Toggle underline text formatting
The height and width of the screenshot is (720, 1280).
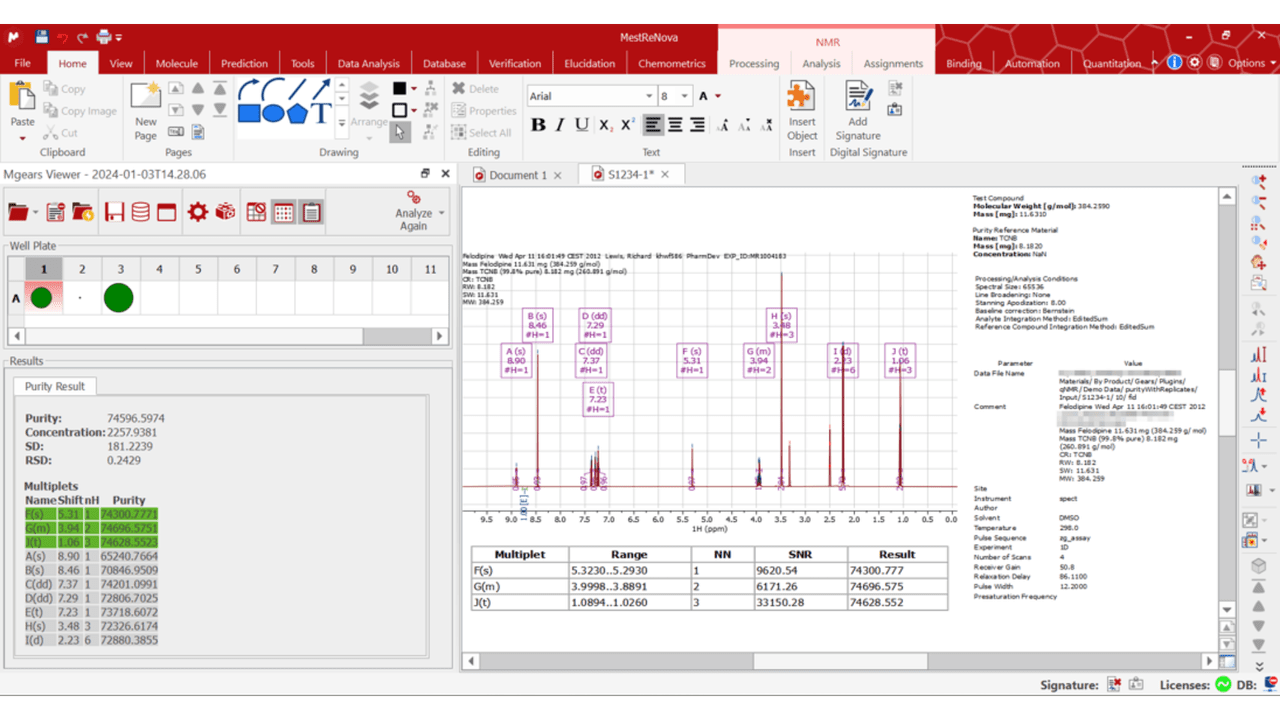[582, 125]
